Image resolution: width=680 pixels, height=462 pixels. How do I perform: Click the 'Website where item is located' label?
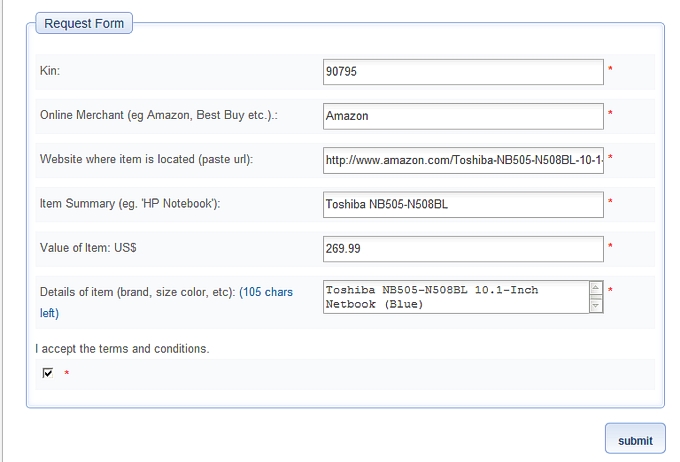click(x=146, y=160)
